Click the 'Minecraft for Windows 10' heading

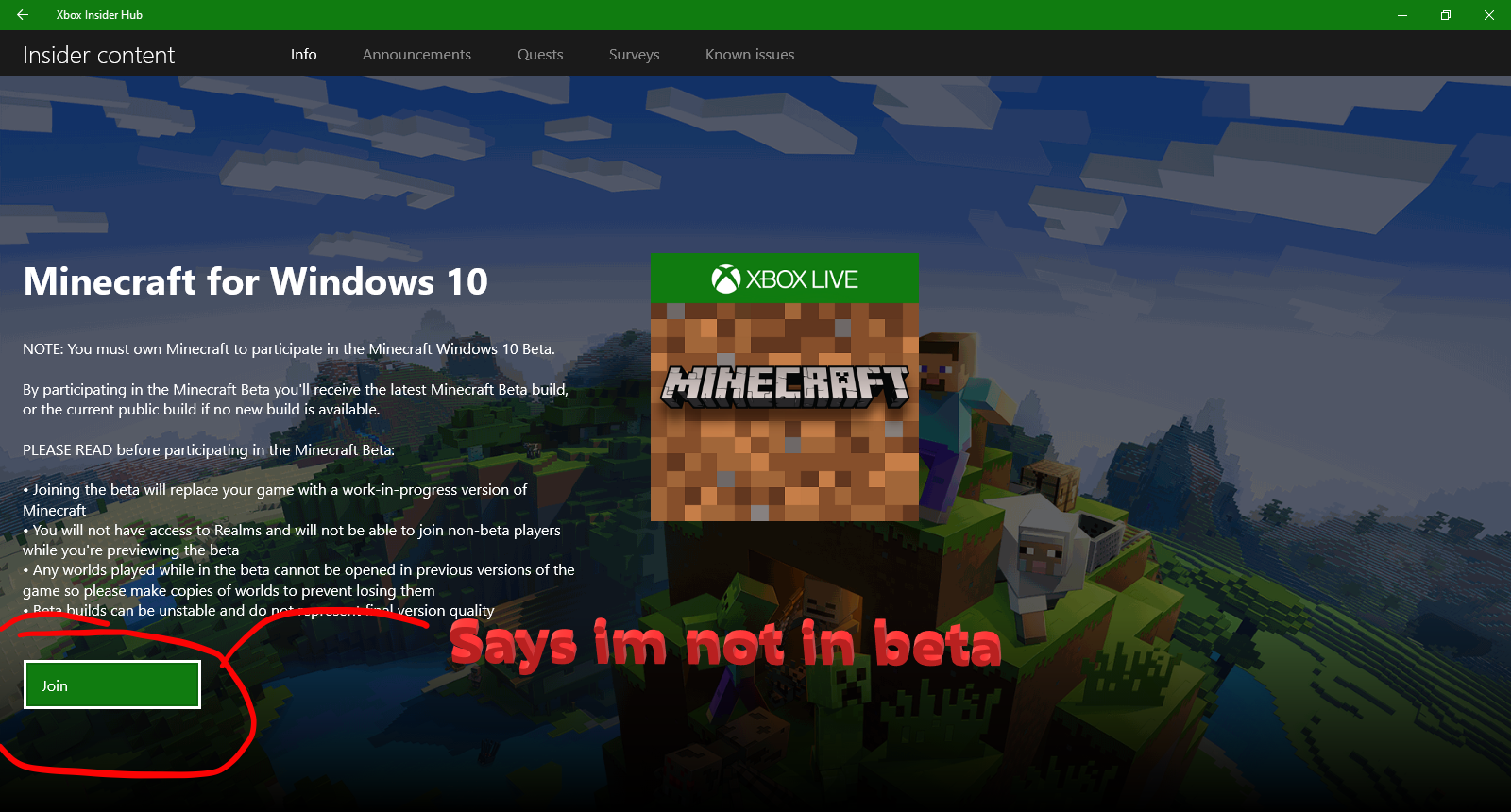pyautogui.click(x=256, y=281)
